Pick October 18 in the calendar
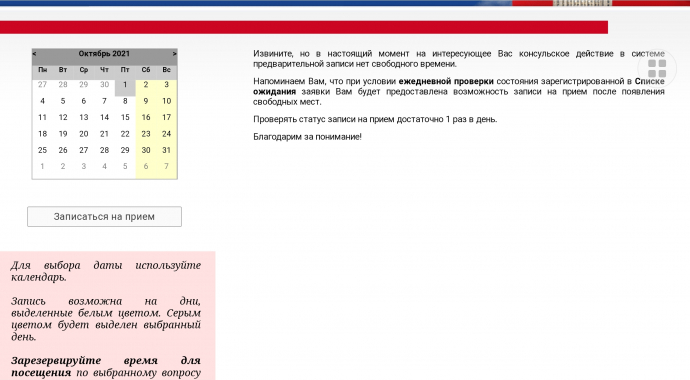The width and height of the screenshot is (690, 380). 42,134
